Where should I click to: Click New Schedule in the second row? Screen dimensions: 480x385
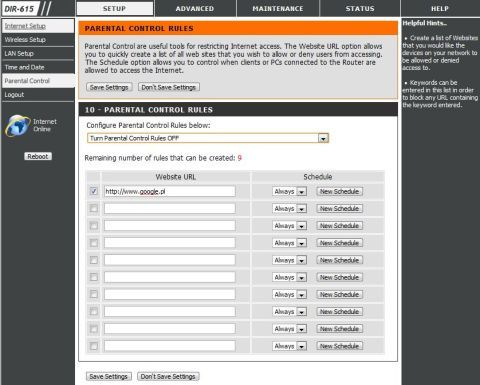coord(339,208)
